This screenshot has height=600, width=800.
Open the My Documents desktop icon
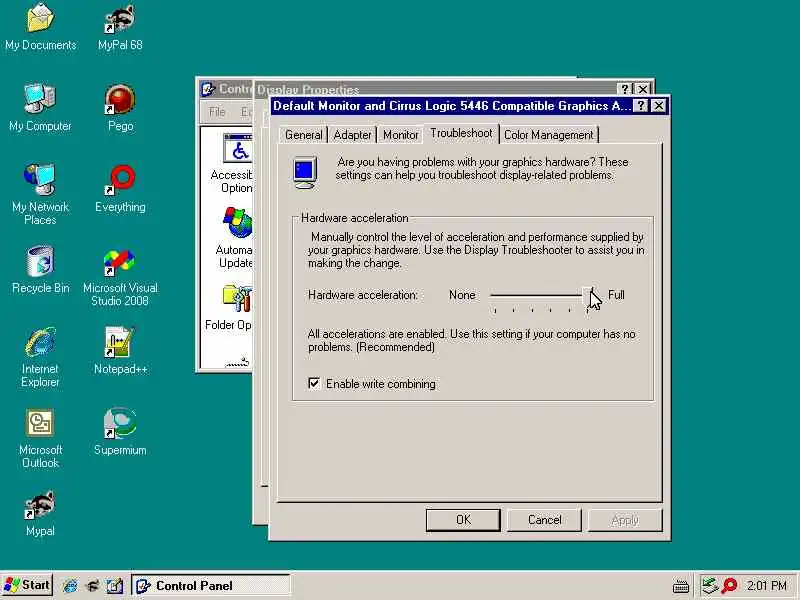click(x=40, y=27)
